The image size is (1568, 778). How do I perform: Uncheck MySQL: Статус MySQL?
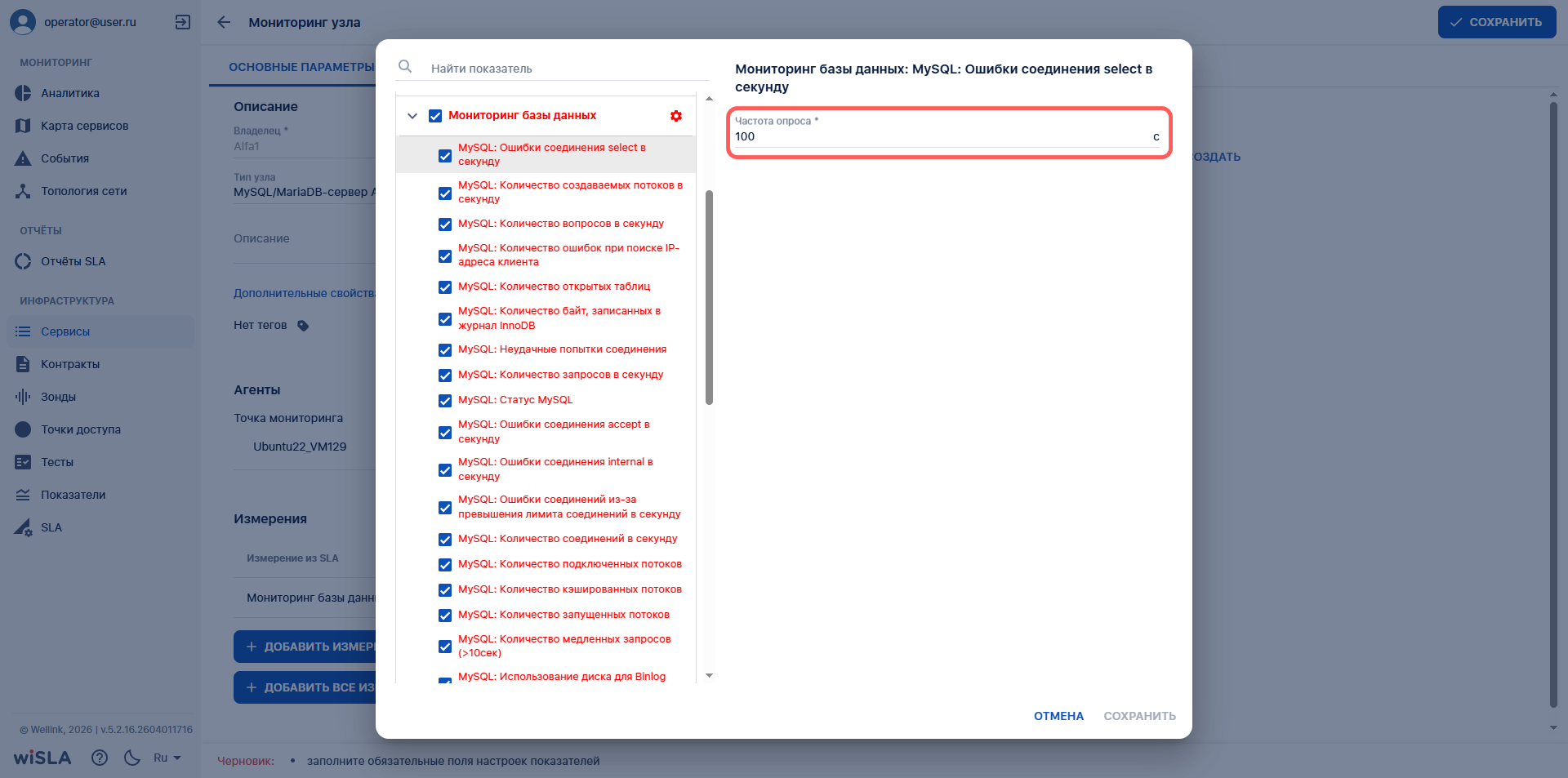(x=445, y=400)
